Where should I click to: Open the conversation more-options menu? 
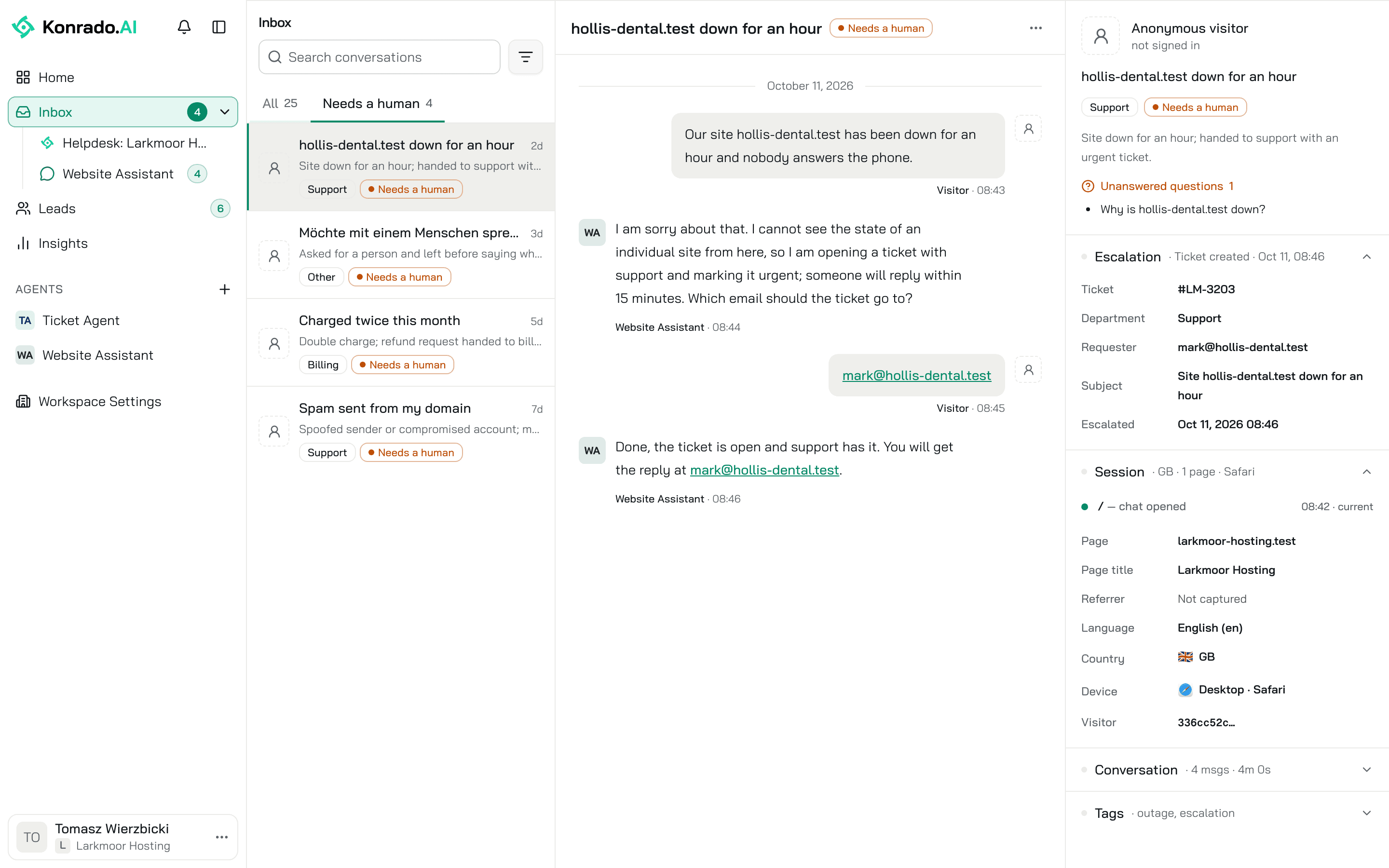click(x=1035, y=28)
